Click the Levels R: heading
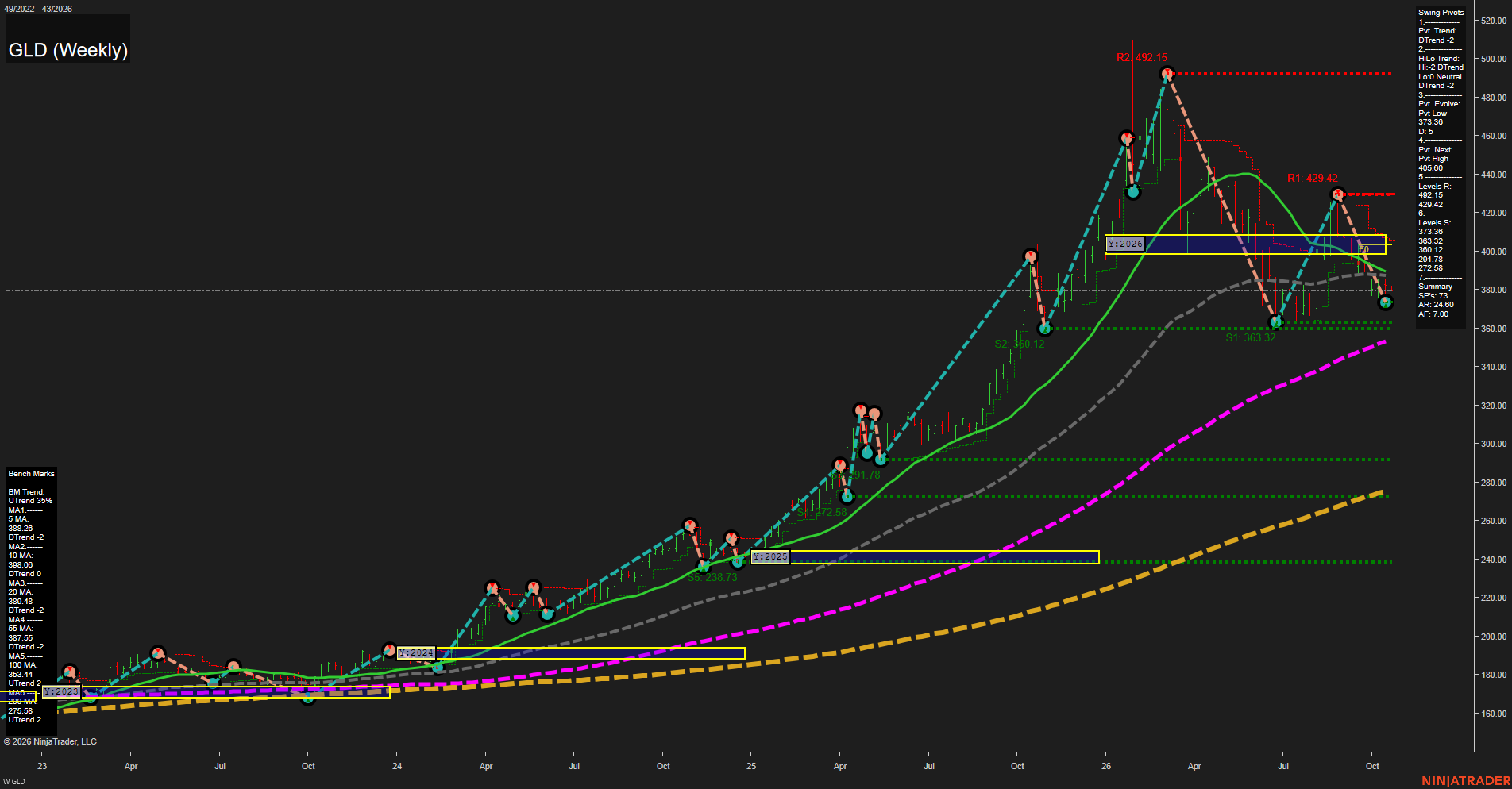1512x789 pixels. pyautogui.click(x=1434, y=187)
